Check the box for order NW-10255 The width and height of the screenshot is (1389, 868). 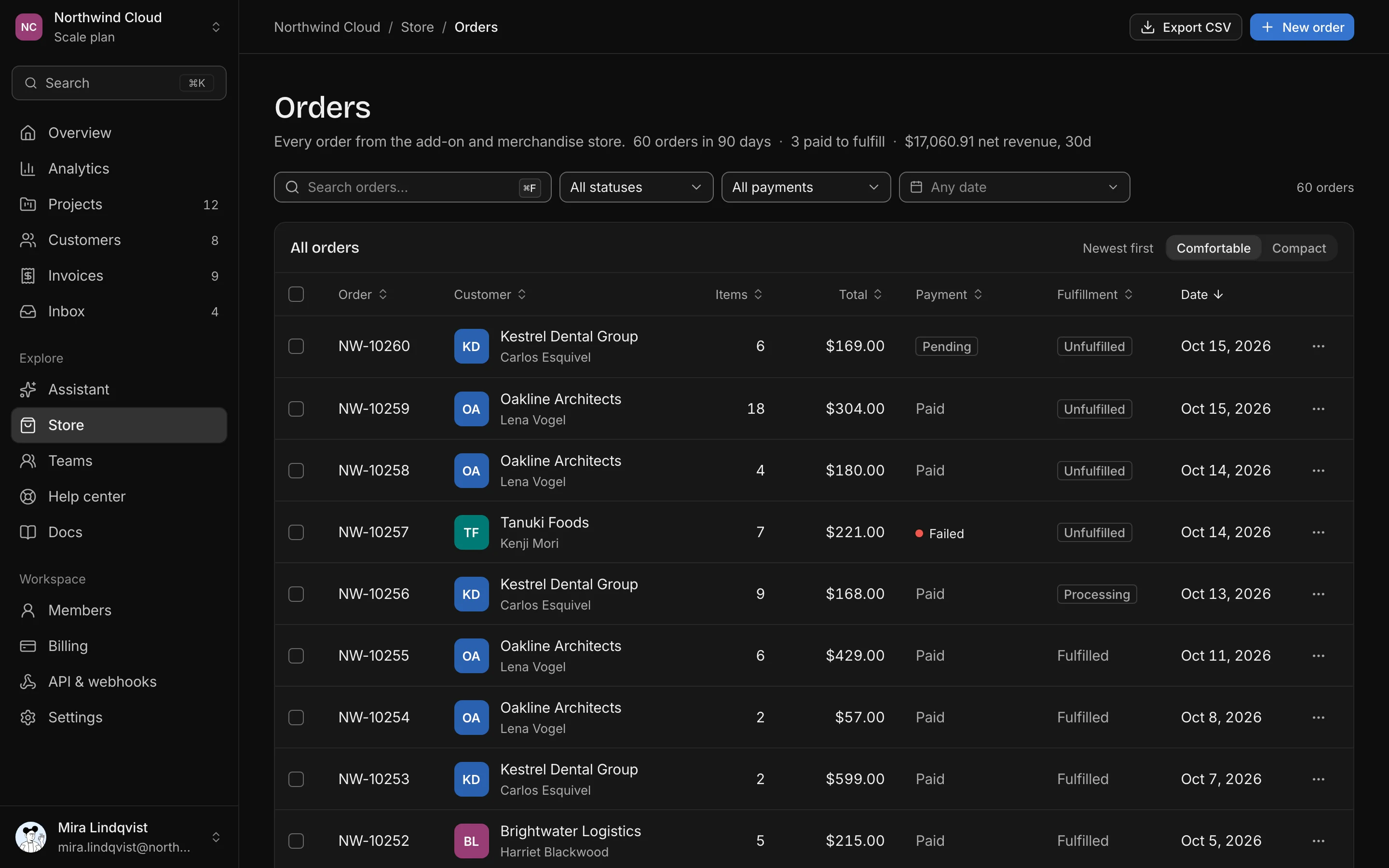[296, 656]
